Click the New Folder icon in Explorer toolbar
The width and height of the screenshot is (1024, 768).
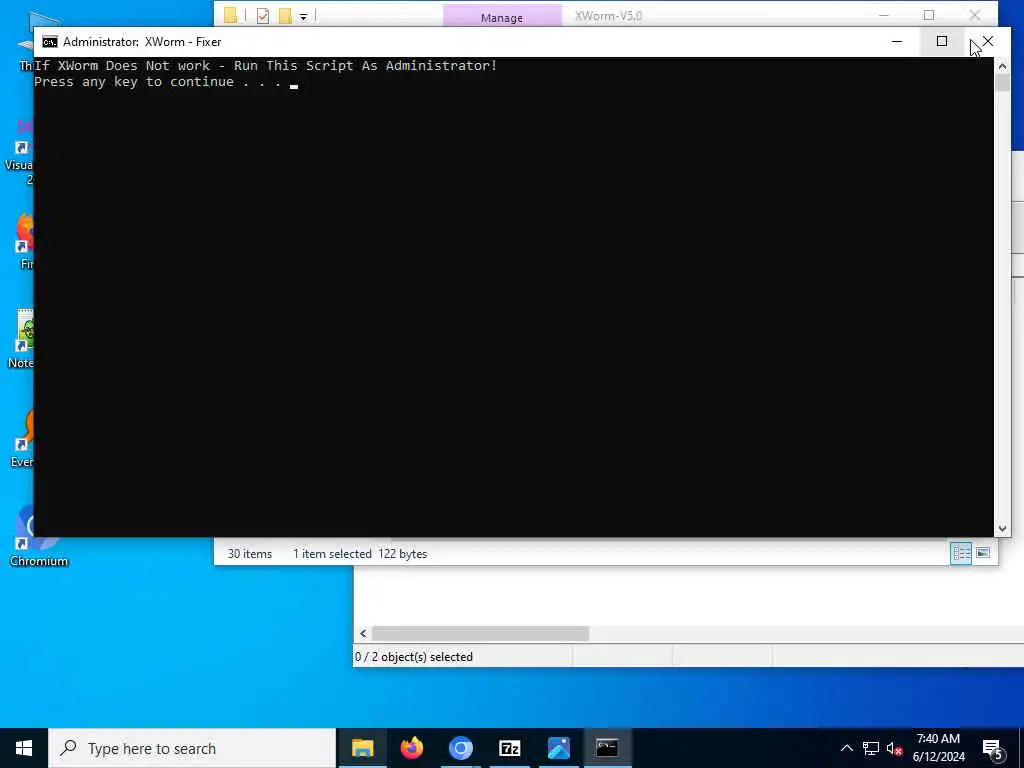pyautogui.click(x=285, y=16)
